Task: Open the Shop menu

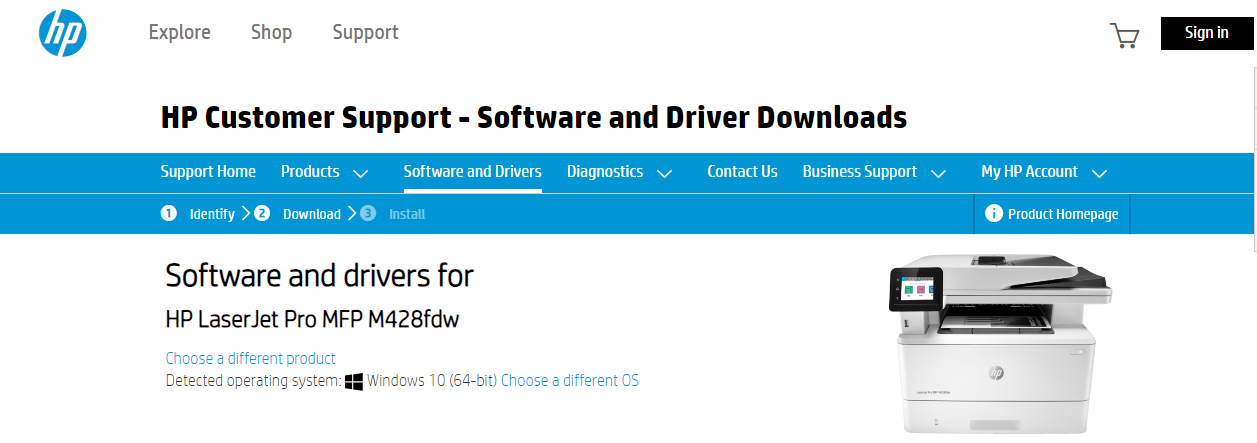Action: coord(271,32)
